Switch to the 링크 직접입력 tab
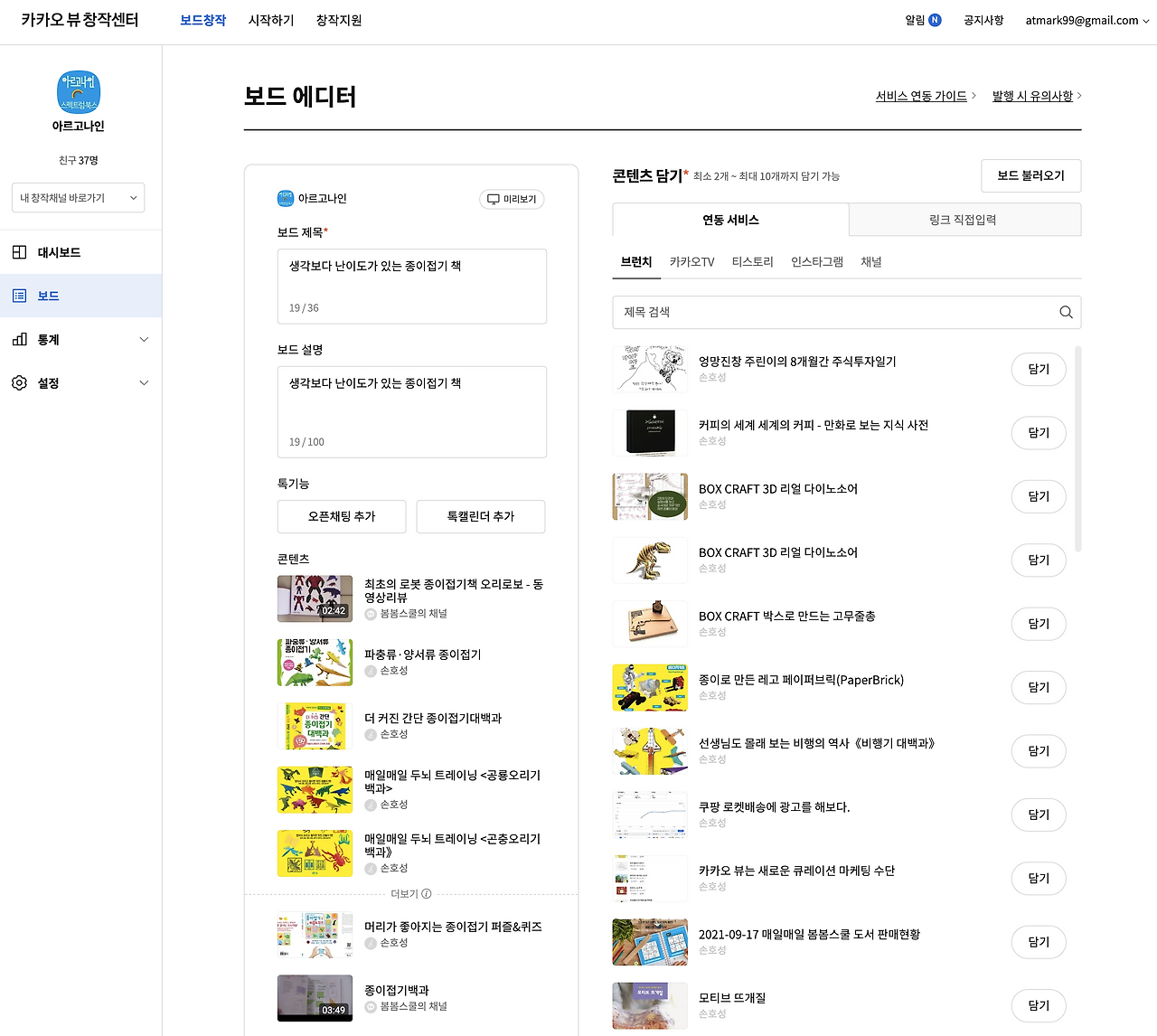This screenshot has height=1036, width=1157. [964, 219]
